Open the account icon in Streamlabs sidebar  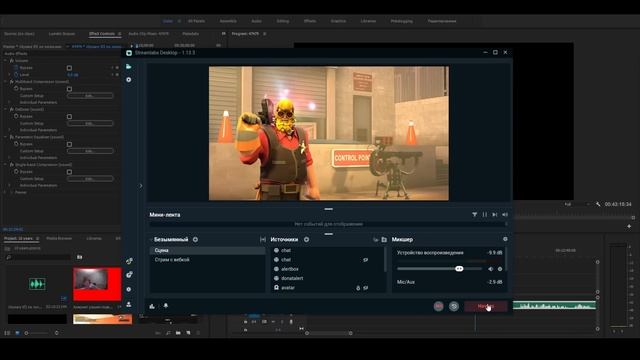129,304
